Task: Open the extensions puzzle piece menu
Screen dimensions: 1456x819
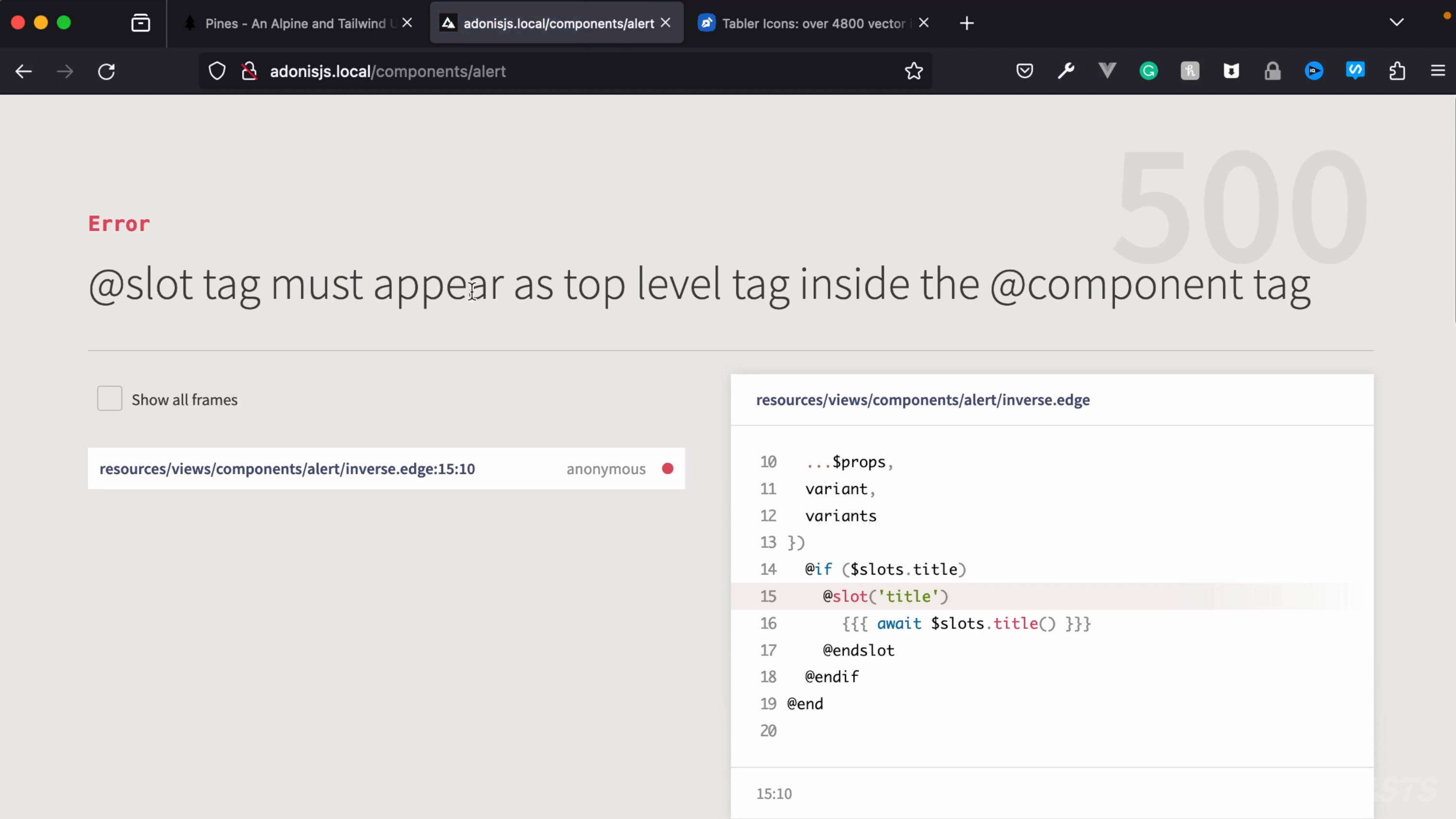Action: [x=1397, y=71]
